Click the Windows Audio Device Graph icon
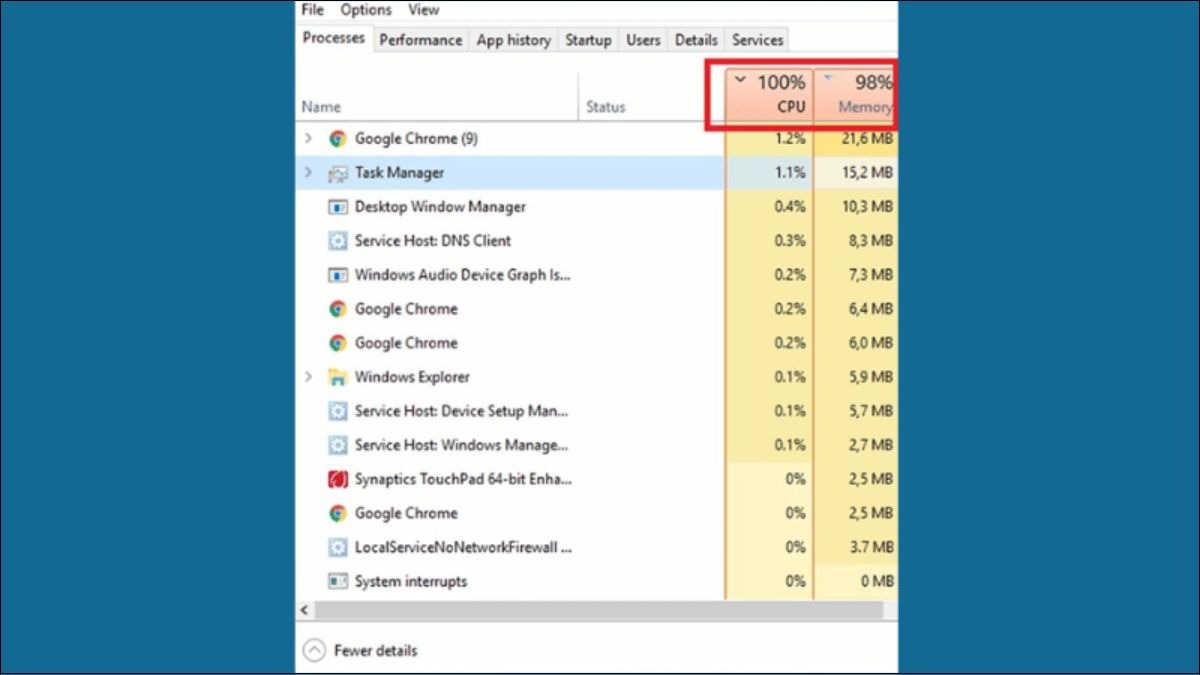 point(338,275)
